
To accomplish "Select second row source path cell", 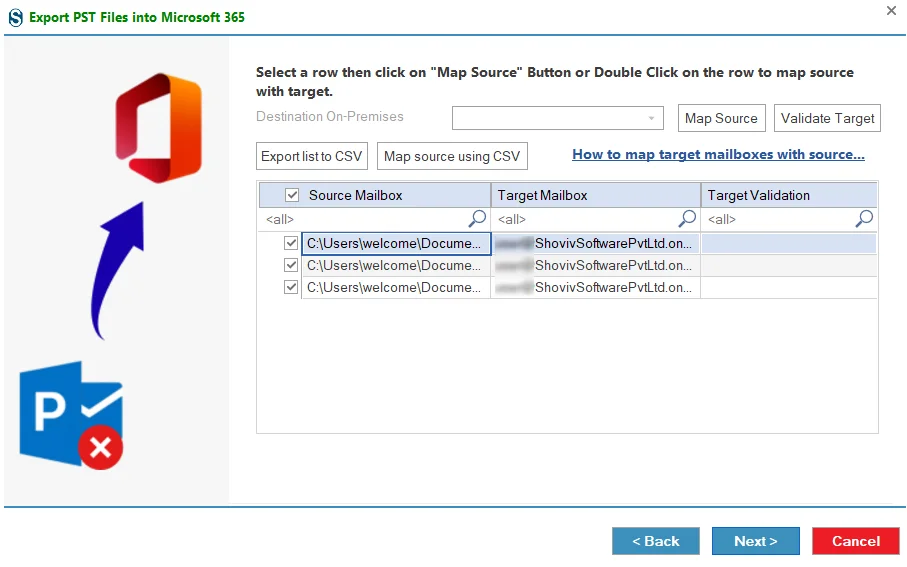I will (x=396, y=266).
